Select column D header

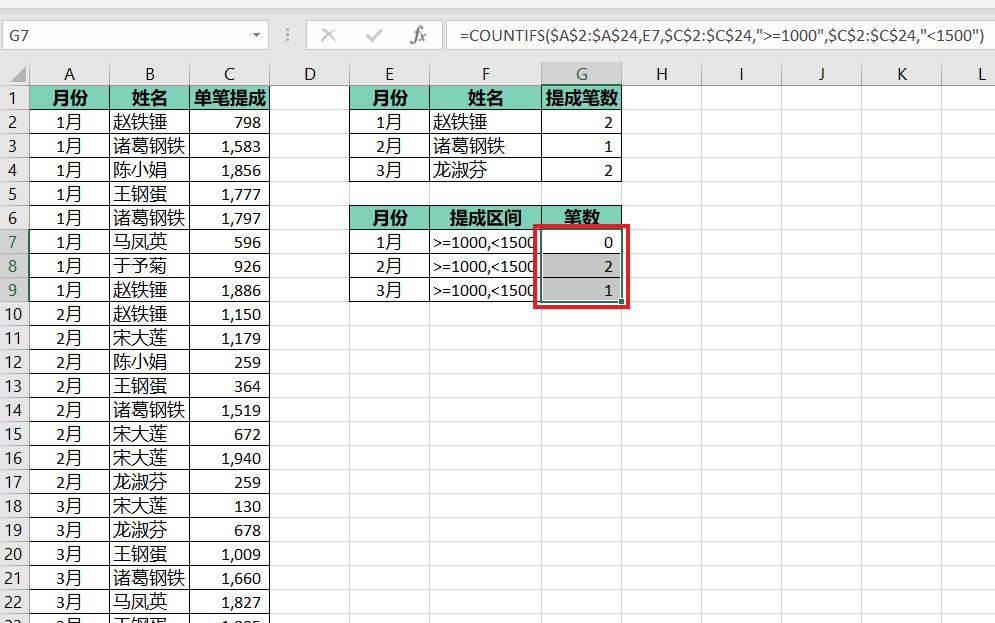[x=310, y=74]
